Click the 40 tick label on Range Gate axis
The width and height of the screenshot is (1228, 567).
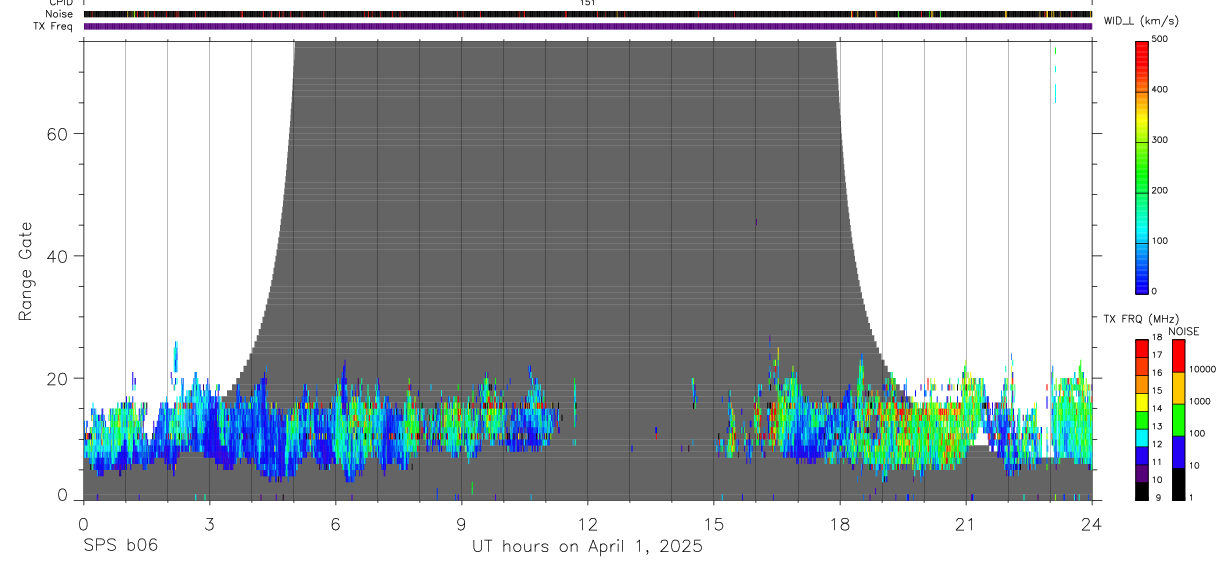click(x=57, y=256)
